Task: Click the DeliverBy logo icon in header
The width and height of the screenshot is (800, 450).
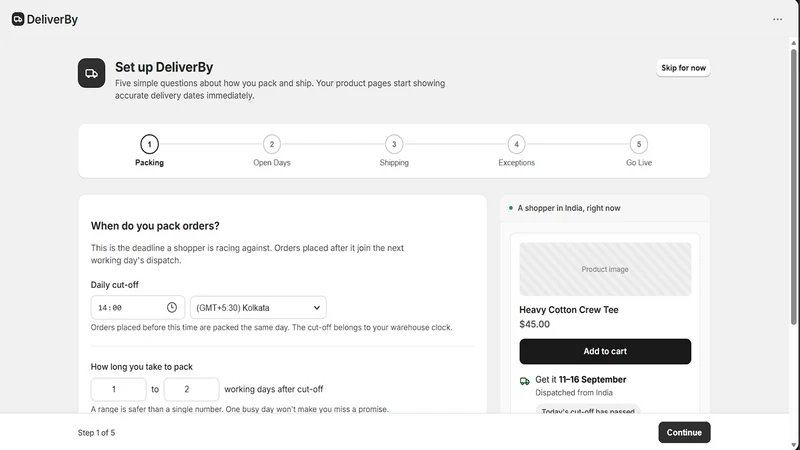Action: click(18, 19)
